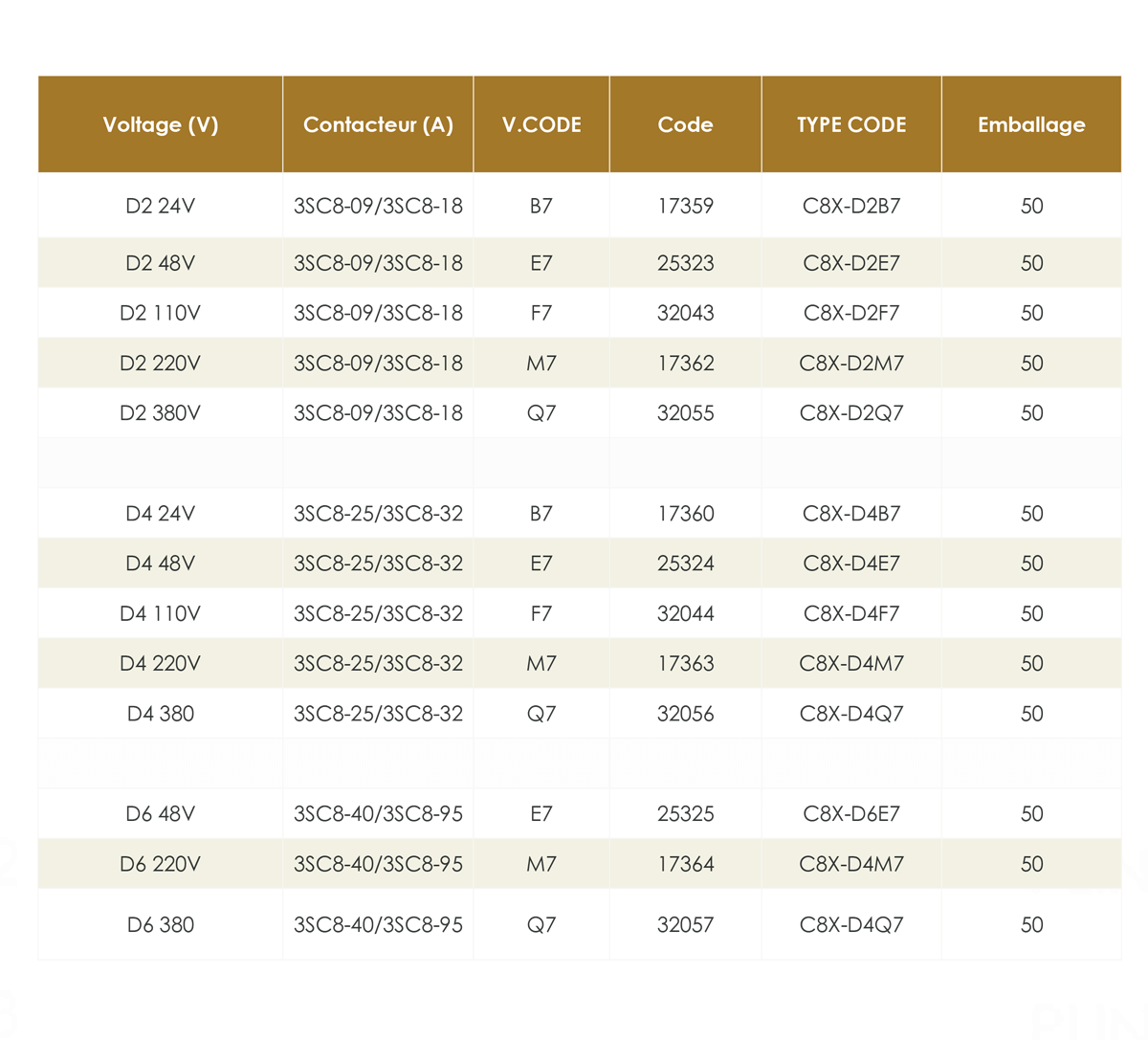Select the D4 110V voltage cell

161,613
